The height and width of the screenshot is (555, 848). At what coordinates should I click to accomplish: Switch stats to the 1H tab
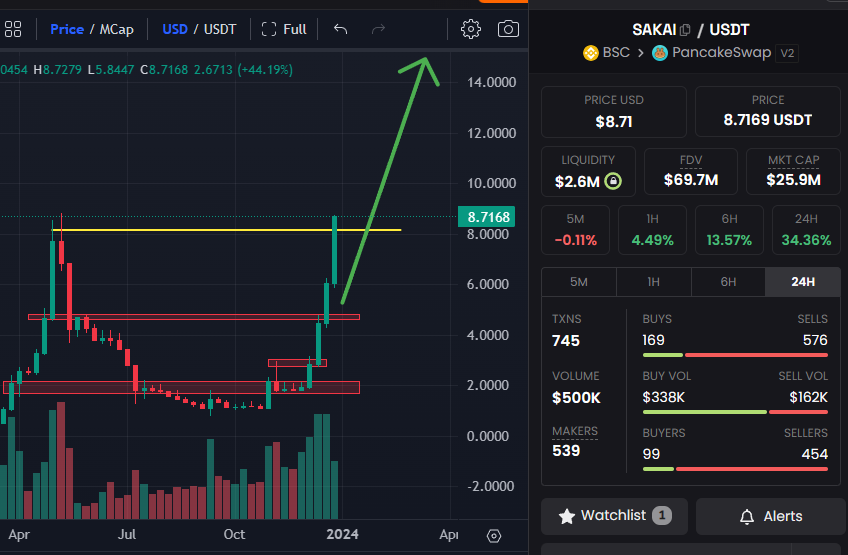pos(653,282)
